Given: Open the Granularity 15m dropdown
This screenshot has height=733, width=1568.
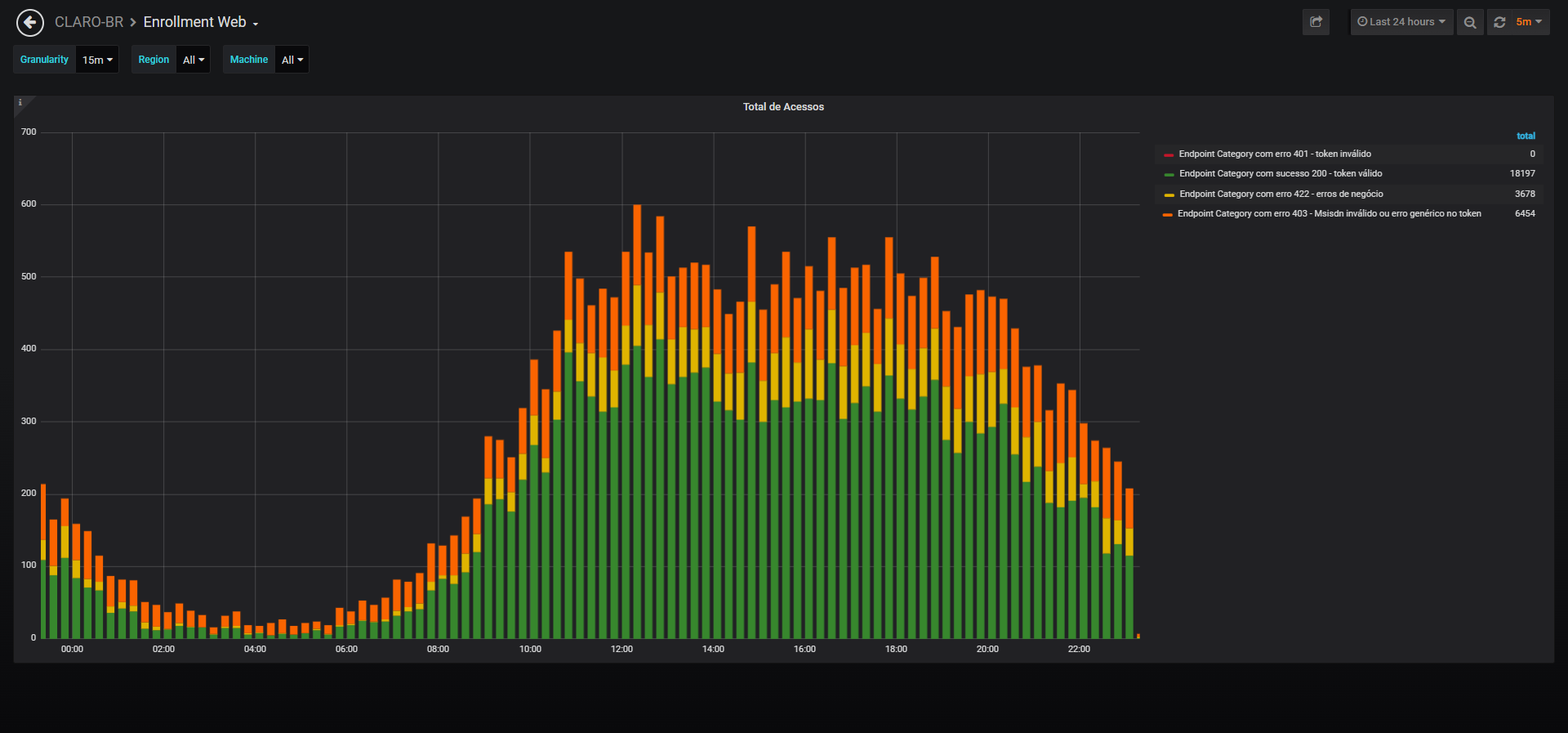Looking at the screenshot, I should [97, 60].
